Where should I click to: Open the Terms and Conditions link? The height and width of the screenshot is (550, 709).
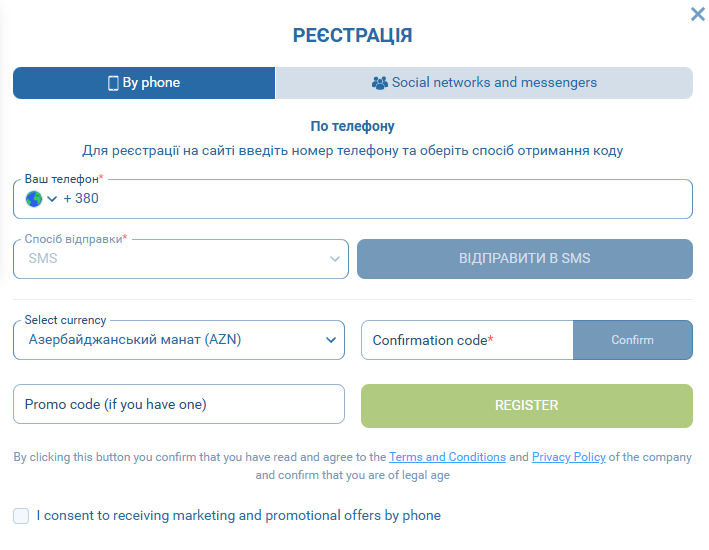(x=447, y=457)
